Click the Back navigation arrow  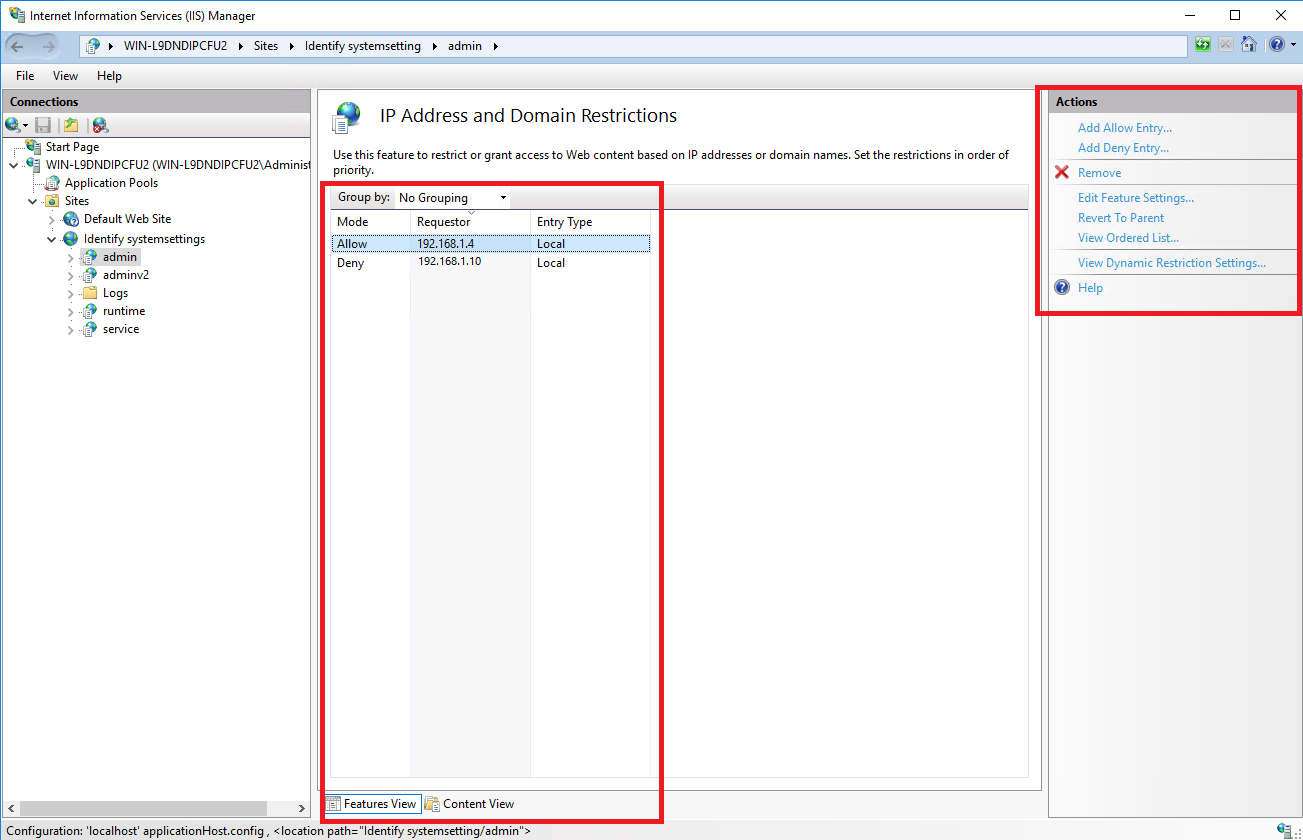point(17,46)
